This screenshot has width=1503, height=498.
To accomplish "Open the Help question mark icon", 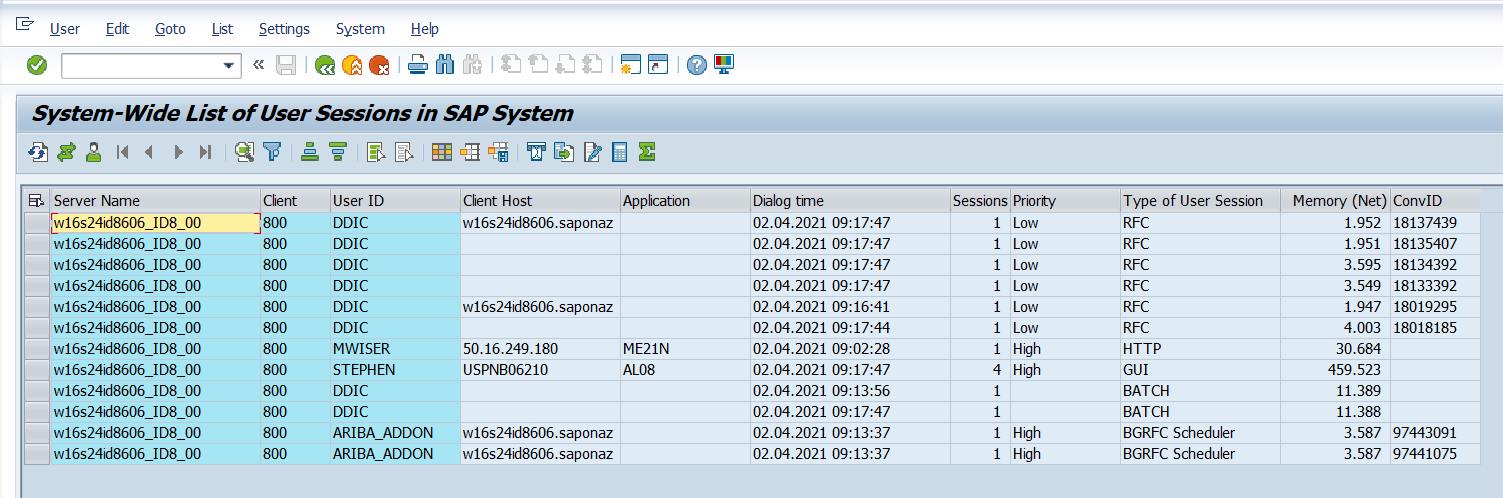I will click(x=696, y=65).
